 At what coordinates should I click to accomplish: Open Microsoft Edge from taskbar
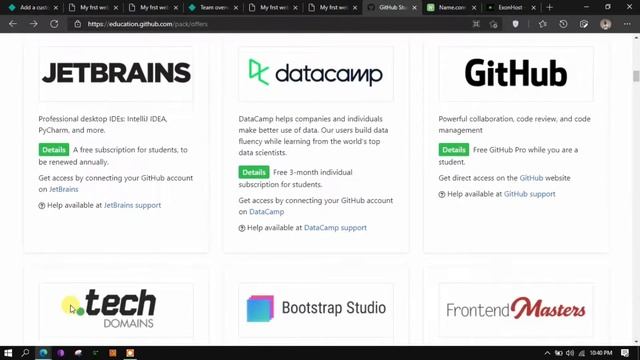click(x=43, y=353)
